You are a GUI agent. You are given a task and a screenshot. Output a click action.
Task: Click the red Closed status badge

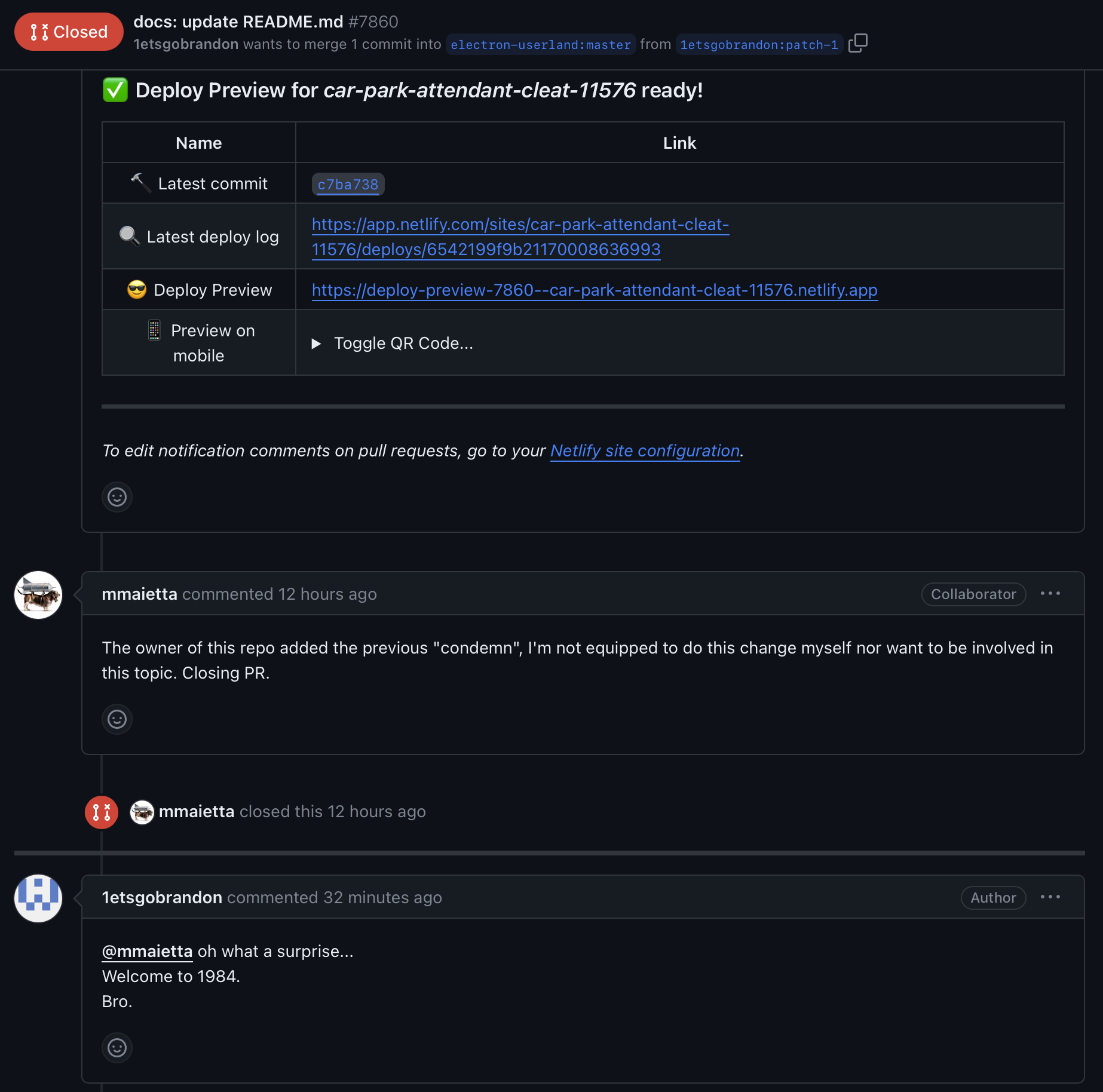click(x=69, y=32)
